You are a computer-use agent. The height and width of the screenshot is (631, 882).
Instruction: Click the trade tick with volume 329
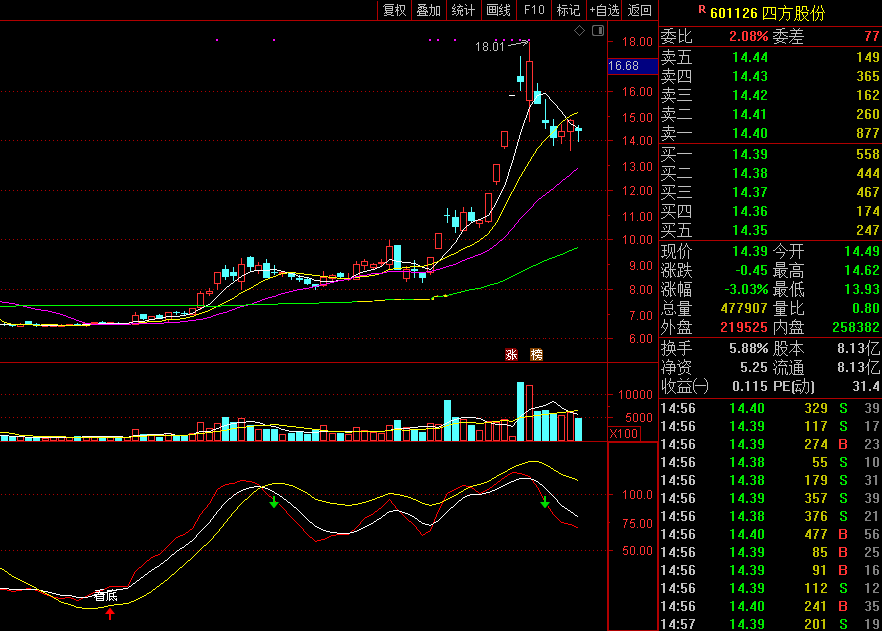pos(771,408)
